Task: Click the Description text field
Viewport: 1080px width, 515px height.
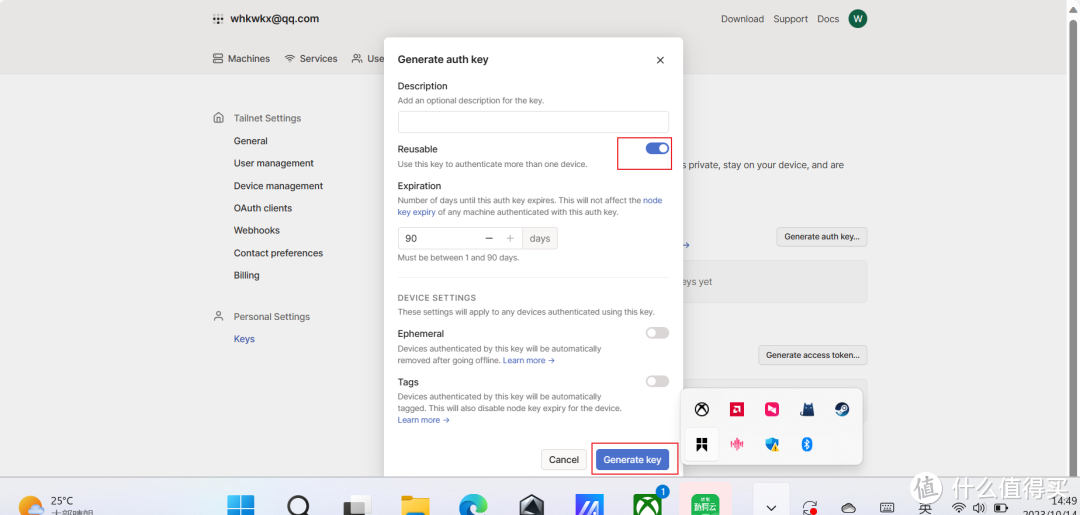Action: (533, 122)
